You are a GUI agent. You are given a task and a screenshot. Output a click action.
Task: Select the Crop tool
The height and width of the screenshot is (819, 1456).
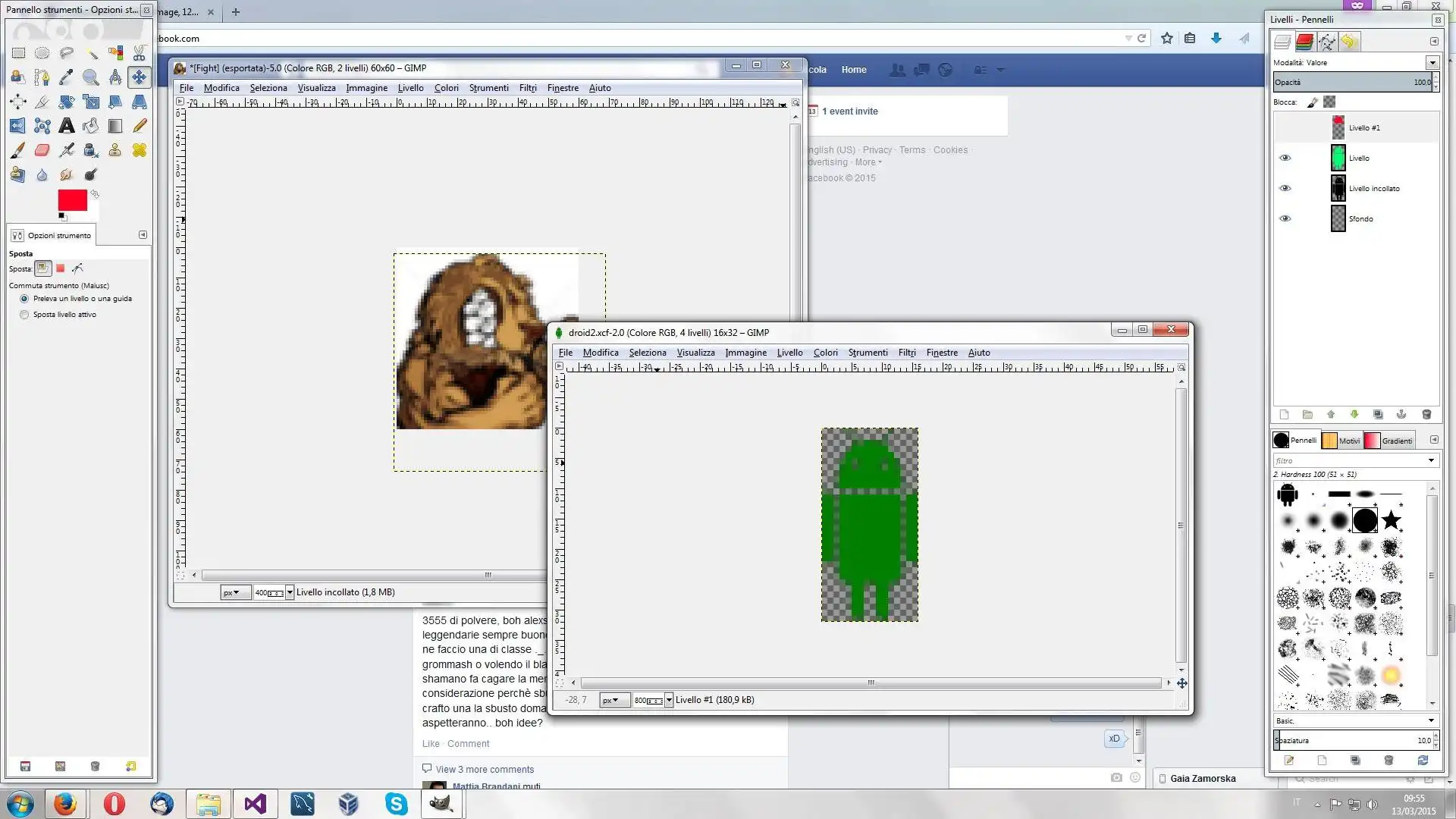pyautogui.click(x=42, y=102)
